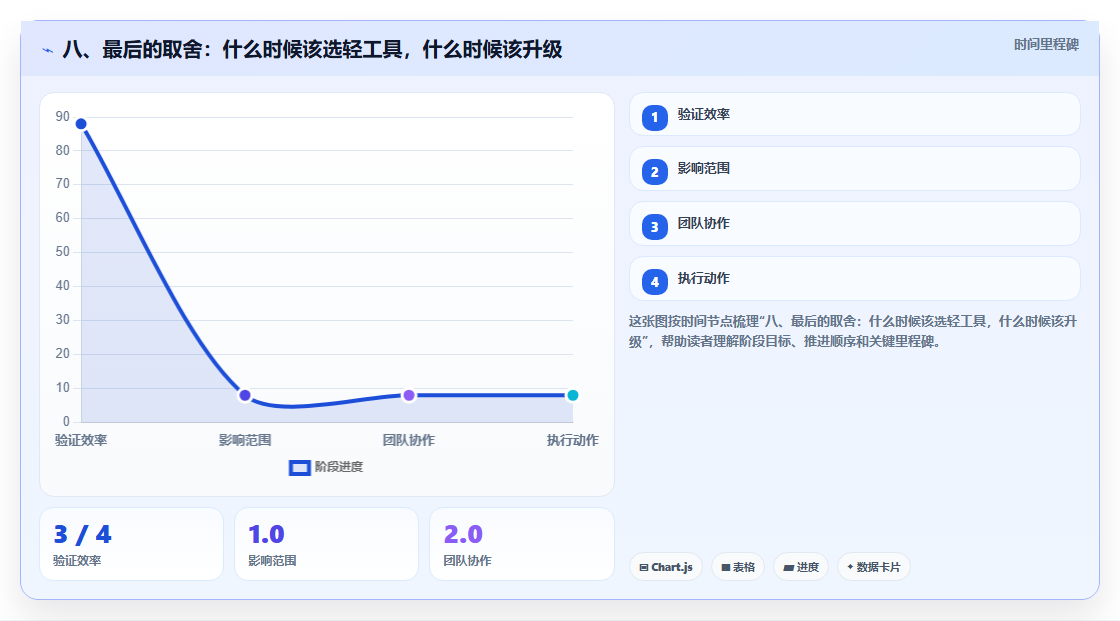Select the 进度 tag
Viewport: 1120px width, 621px height.
(801, 567)
